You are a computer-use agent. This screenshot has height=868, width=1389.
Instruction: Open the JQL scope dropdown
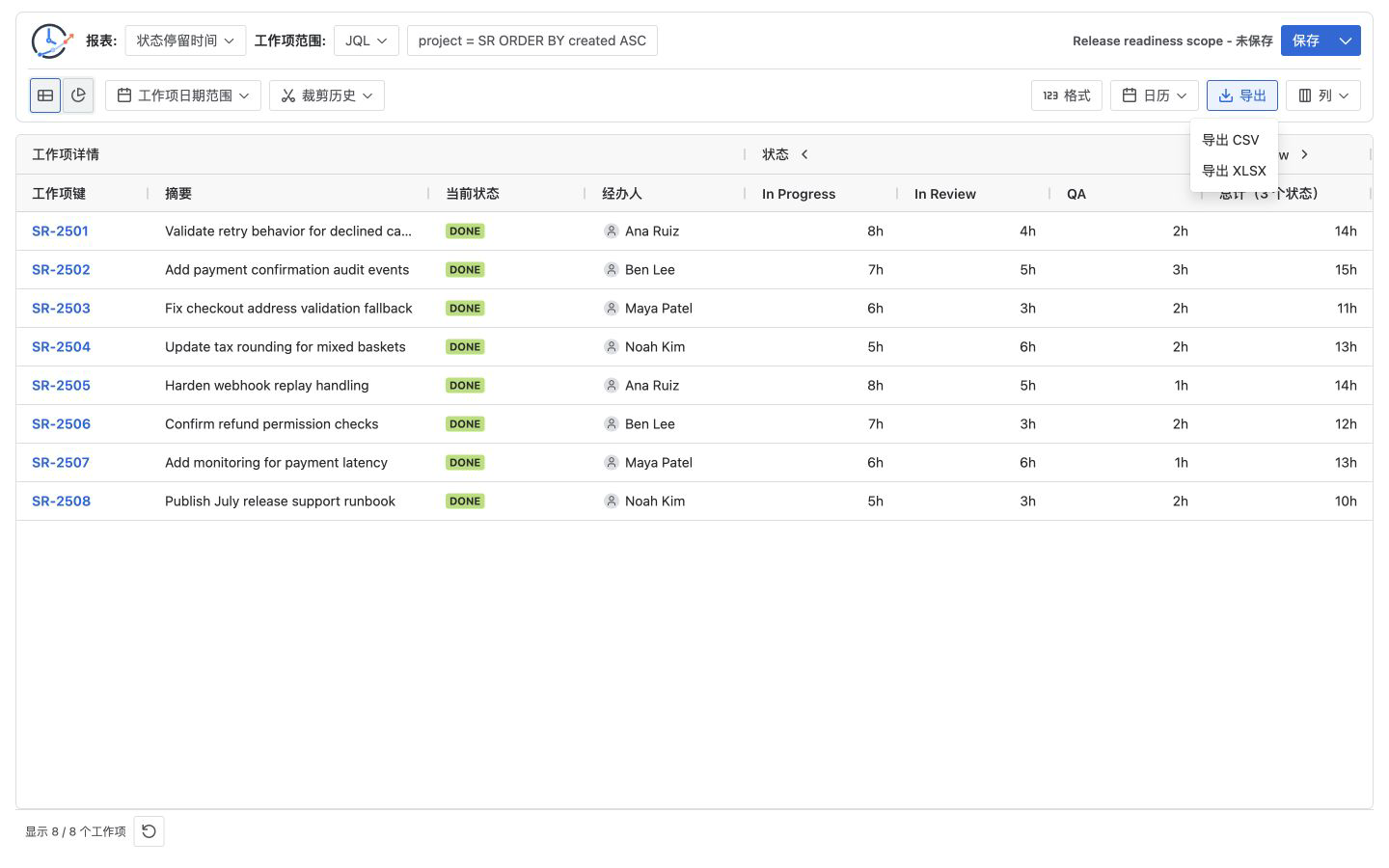(366, 41)
